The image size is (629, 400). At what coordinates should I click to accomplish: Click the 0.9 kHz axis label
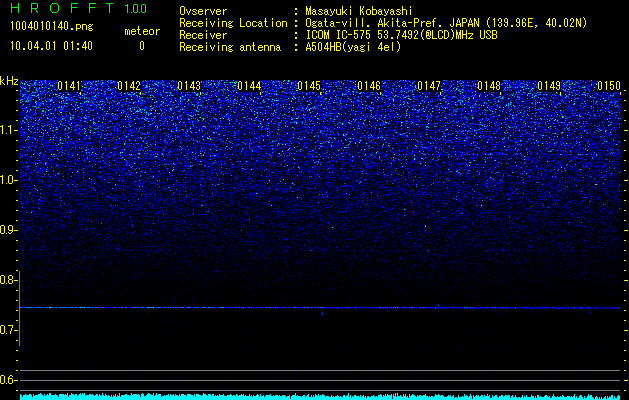(x=7, y=230)
